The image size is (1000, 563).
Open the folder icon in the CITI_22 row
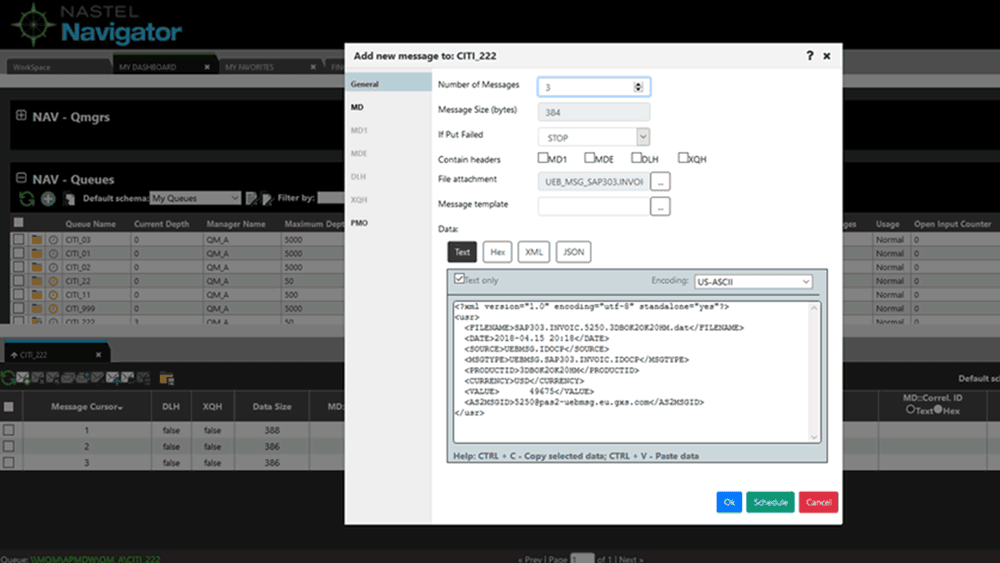[37, 281]
